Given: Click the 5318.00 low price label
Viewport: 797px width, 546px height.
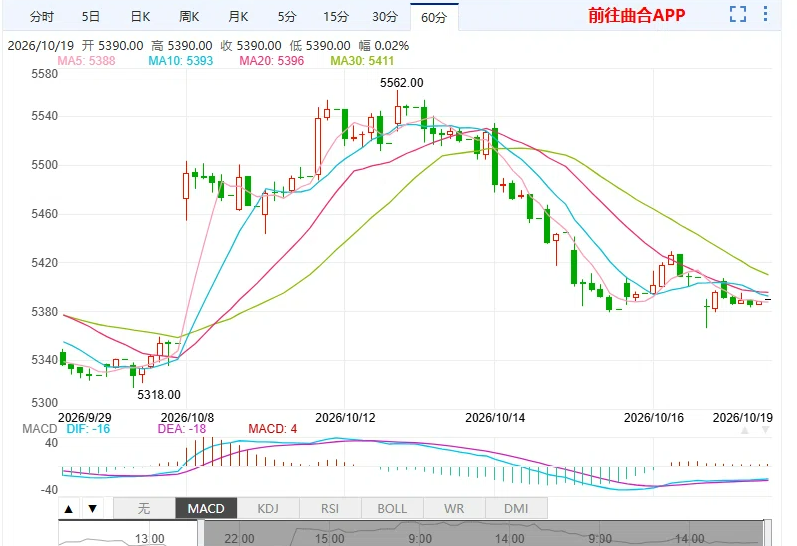Looking at the screenshot, I should 159,395.
